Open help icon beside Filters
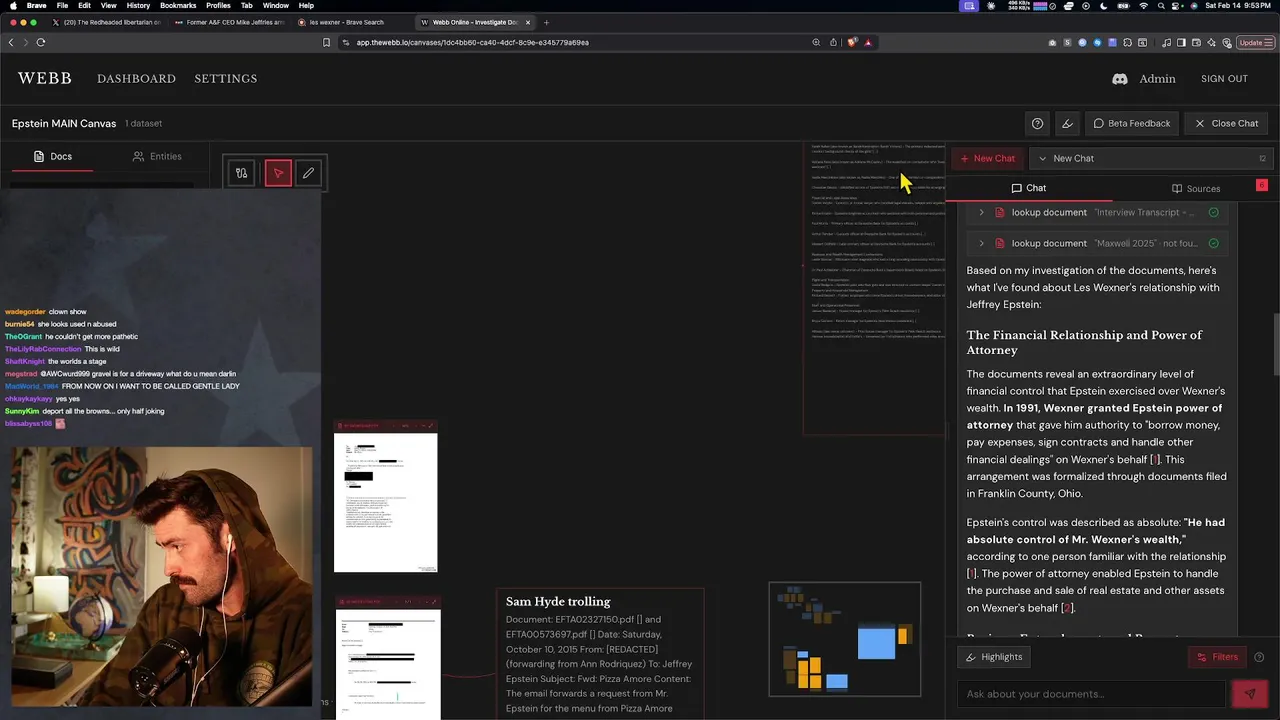The width and height of the screenshot is (1280, 720). [x=1259, y=657]
